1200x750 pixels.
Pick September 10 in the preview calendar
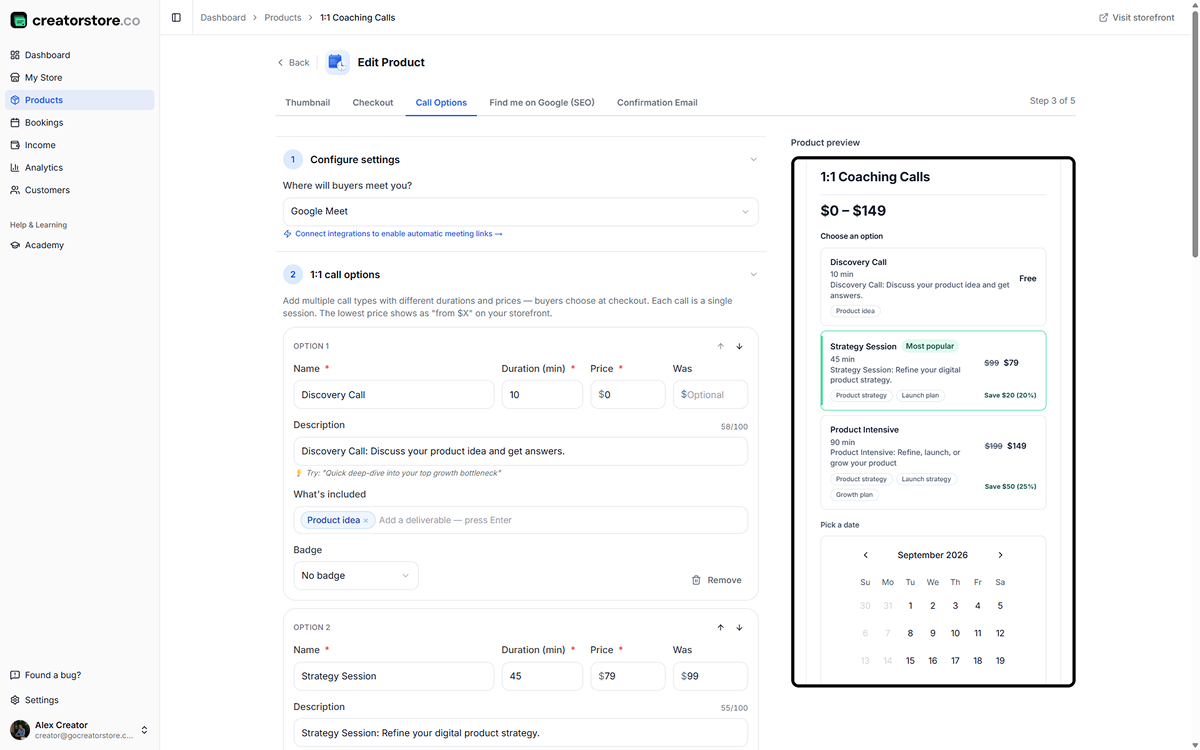pos(955,633)
